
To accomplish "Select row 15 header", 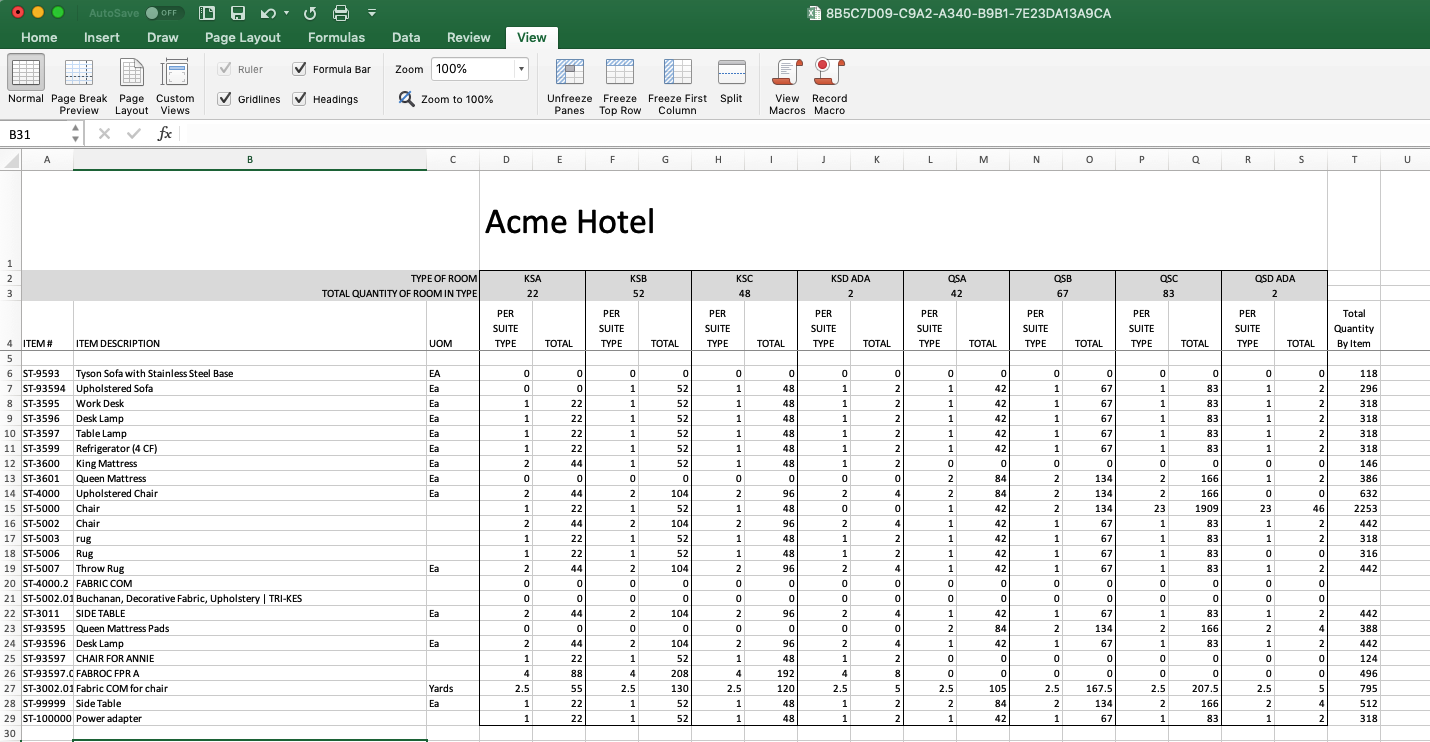I will click(10, 508).
